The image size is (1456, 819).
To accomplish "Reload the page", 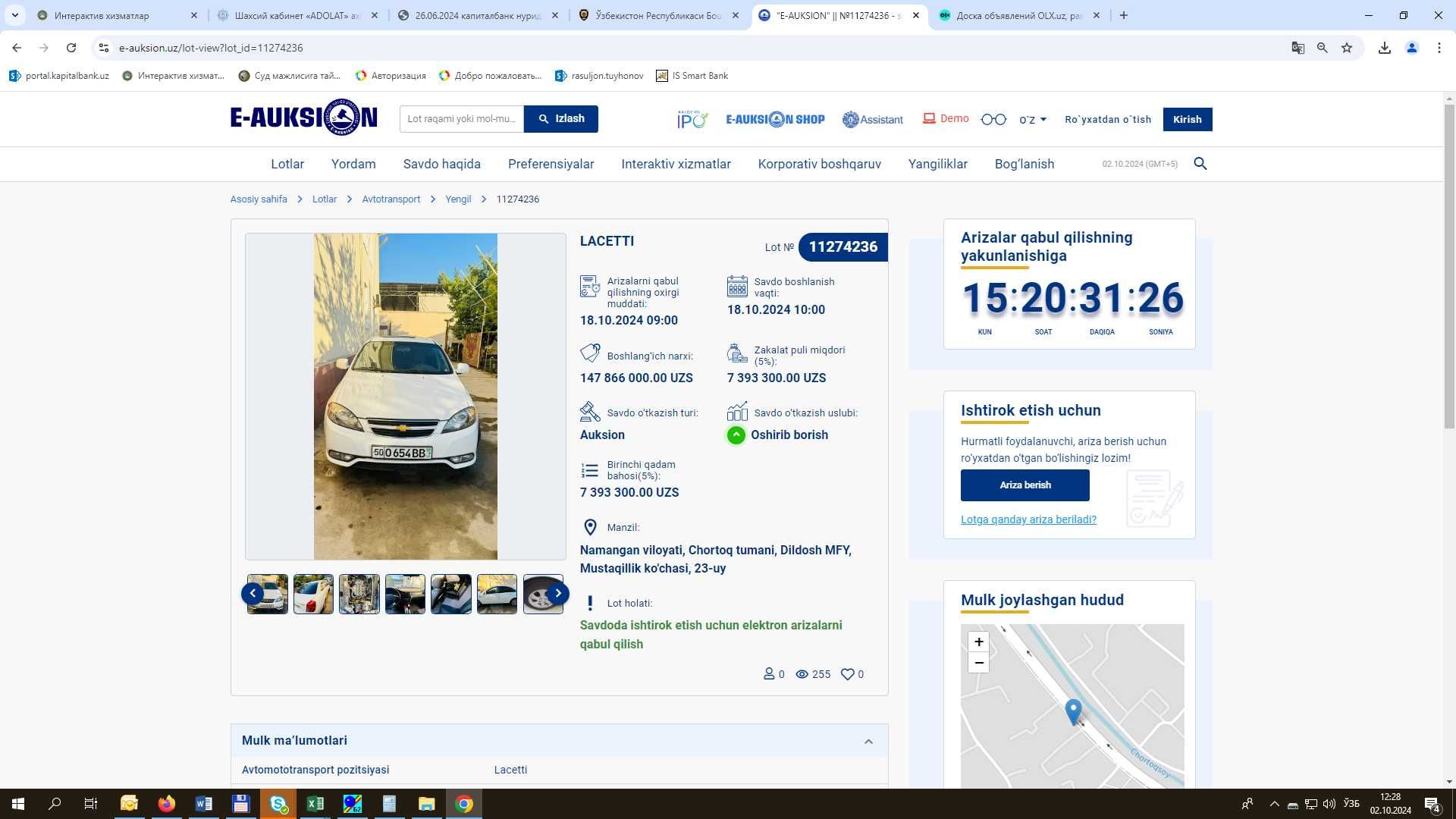I will point(71,48).
